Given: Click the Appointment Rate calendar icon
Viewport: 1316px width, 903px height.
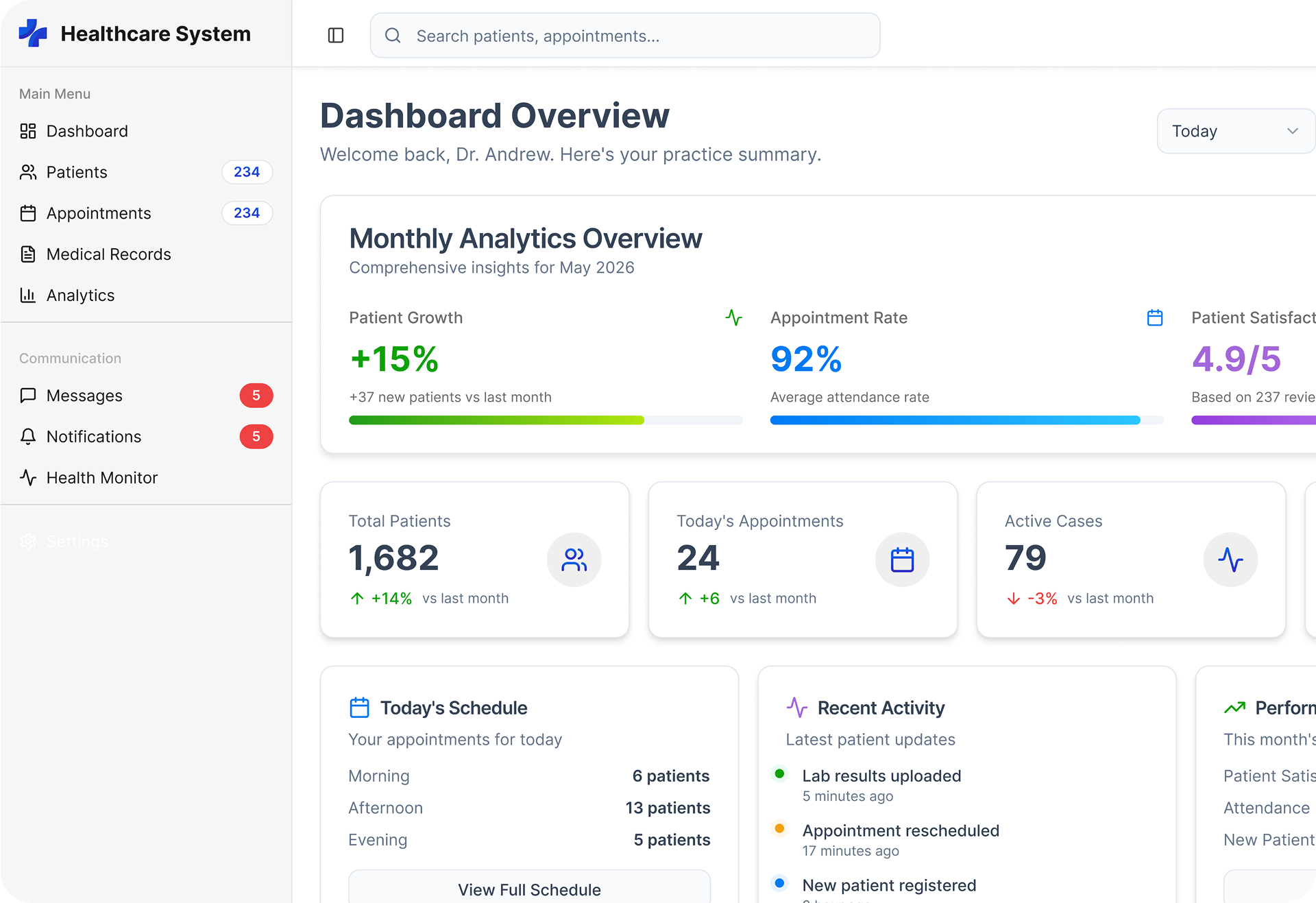Looking at the screenshot, I should [x=1155, y=317].
